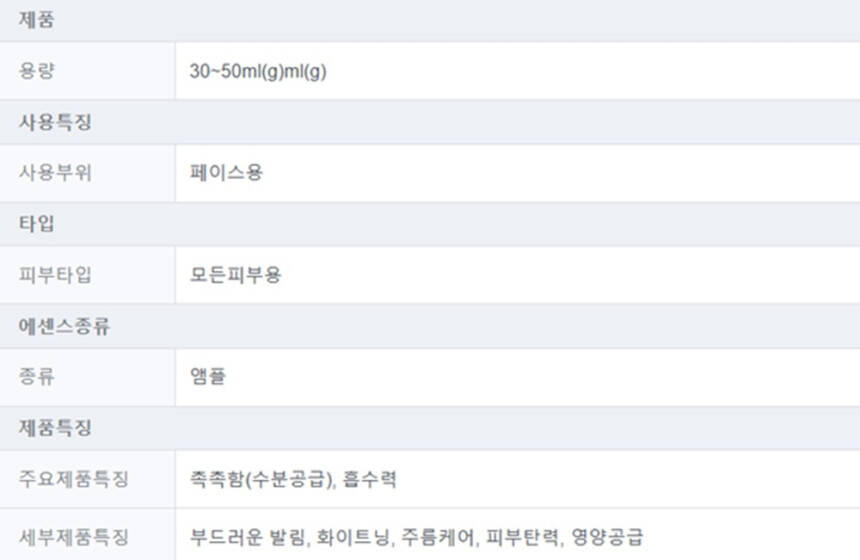Click the 화이트닝 feature text
860x560 pixels.
(351, 537)
